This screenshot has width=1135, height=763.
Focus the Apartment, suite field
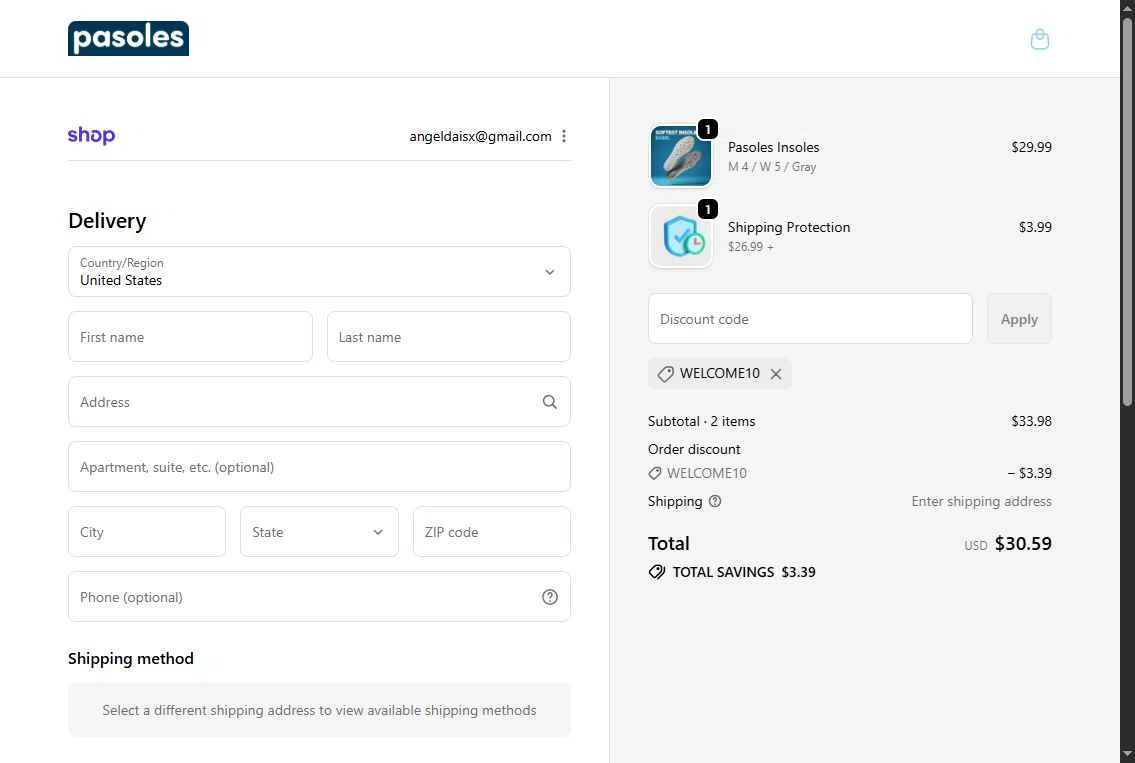pos(319,467)
